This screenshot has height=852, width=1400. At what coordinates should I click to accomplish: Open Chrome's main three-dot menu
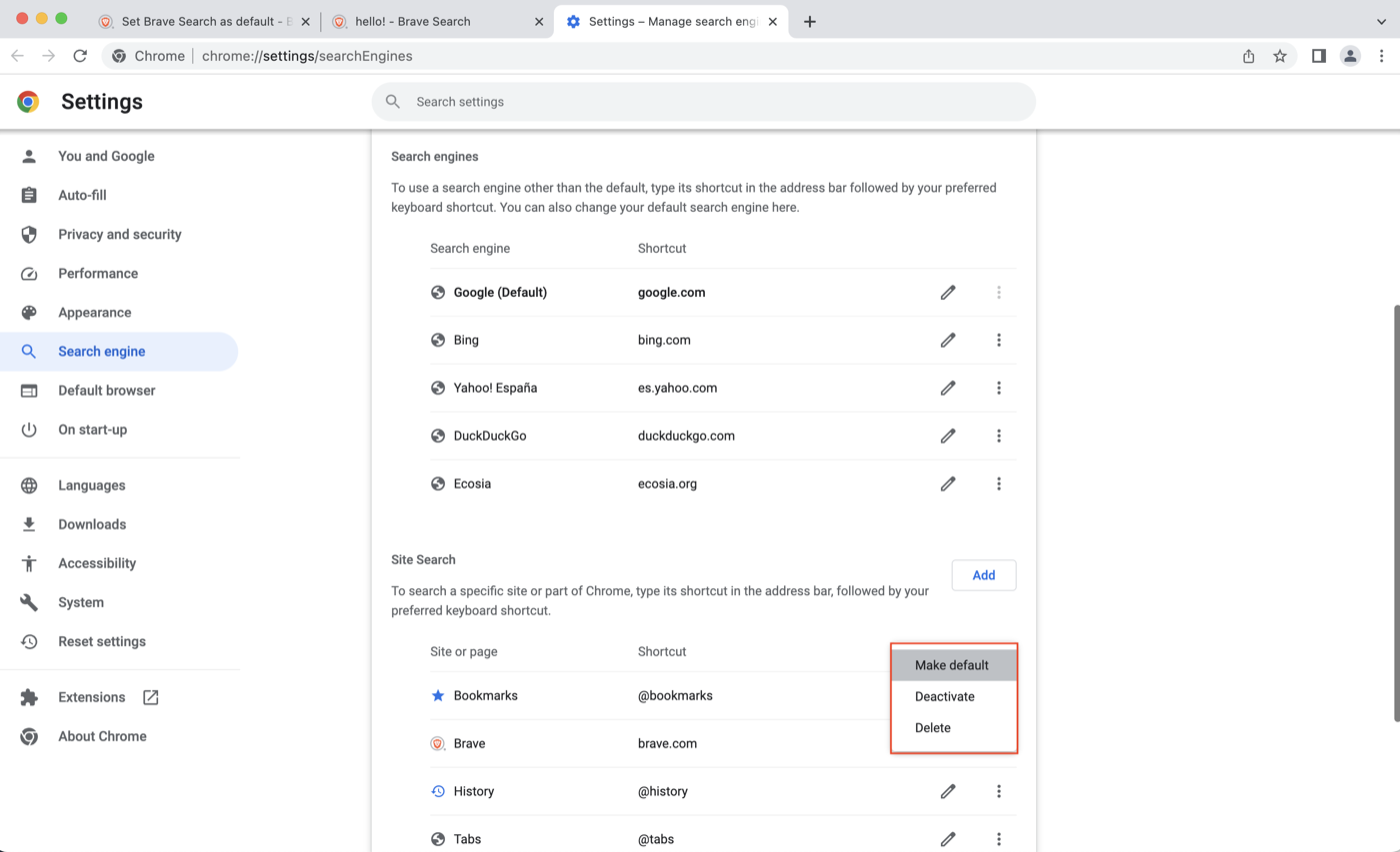point(1381,56)
